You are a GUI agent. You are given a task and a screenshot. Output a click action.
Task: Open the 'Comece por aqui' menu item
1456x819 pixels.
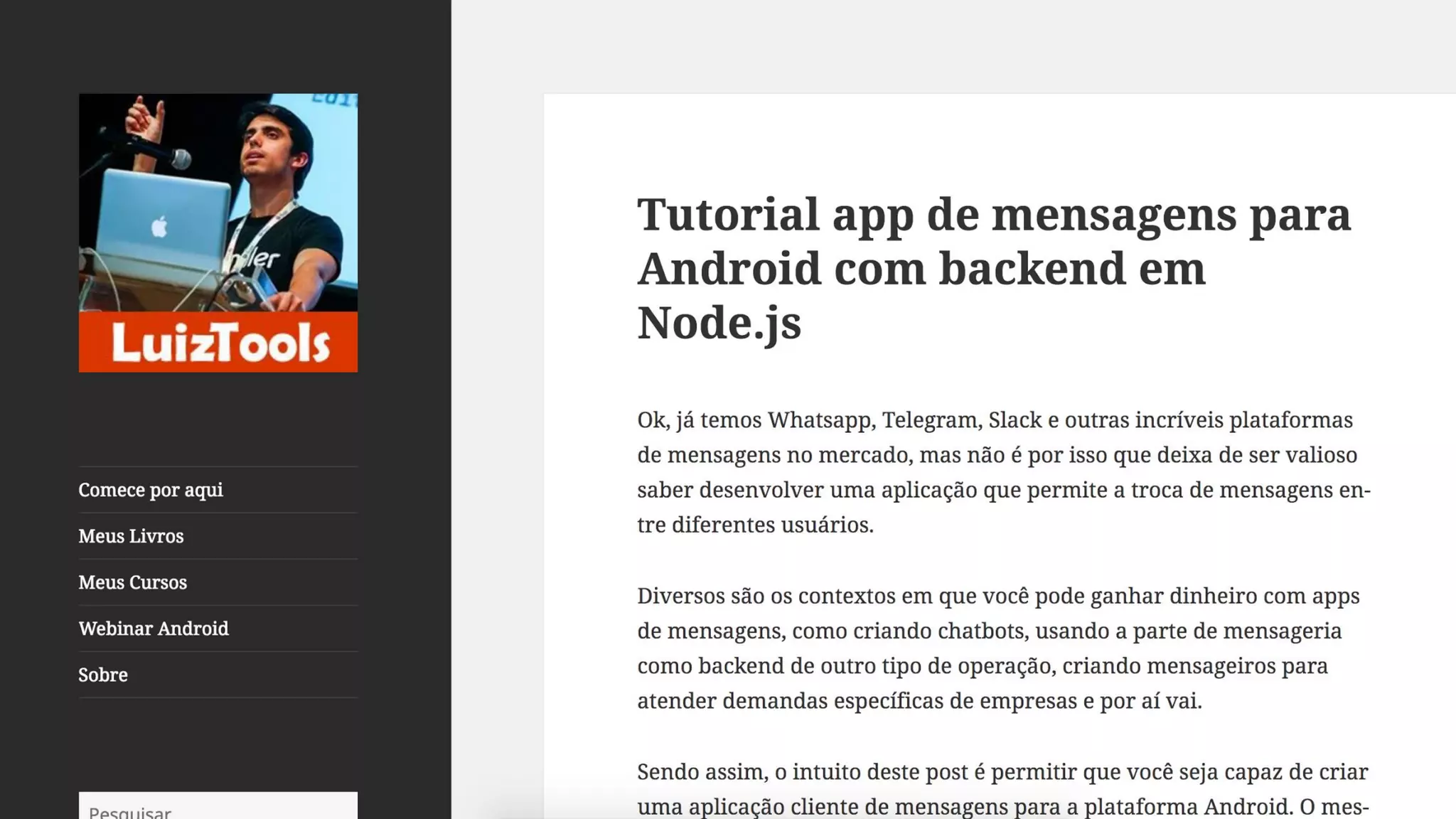[x=151, y=490]
